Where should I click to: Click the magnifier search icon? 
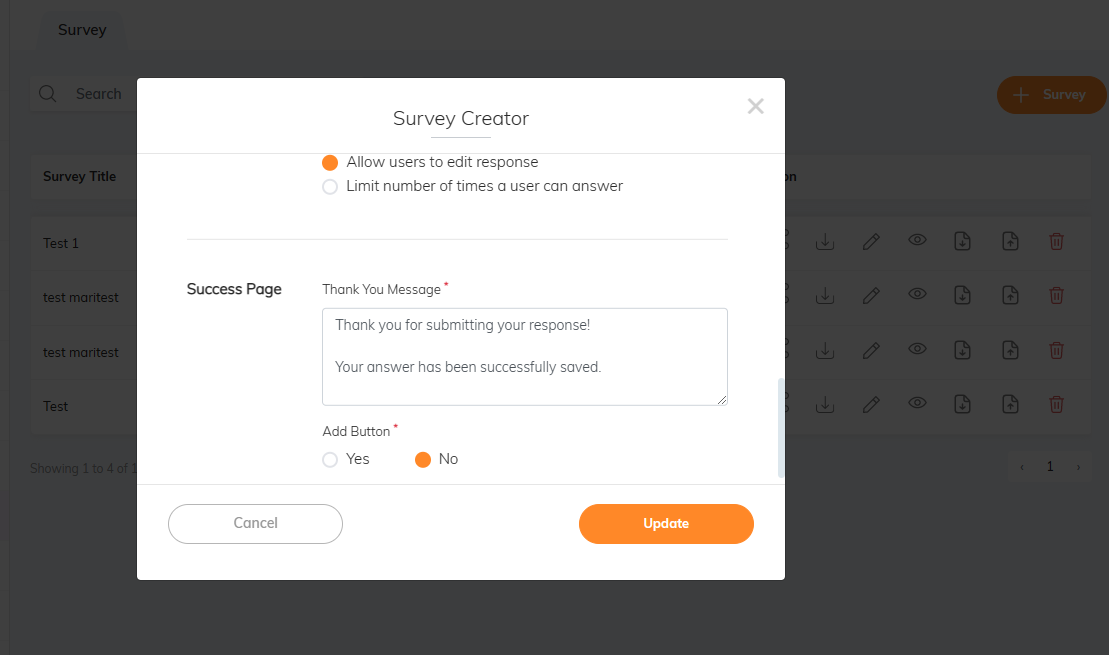tap(47, 93)
